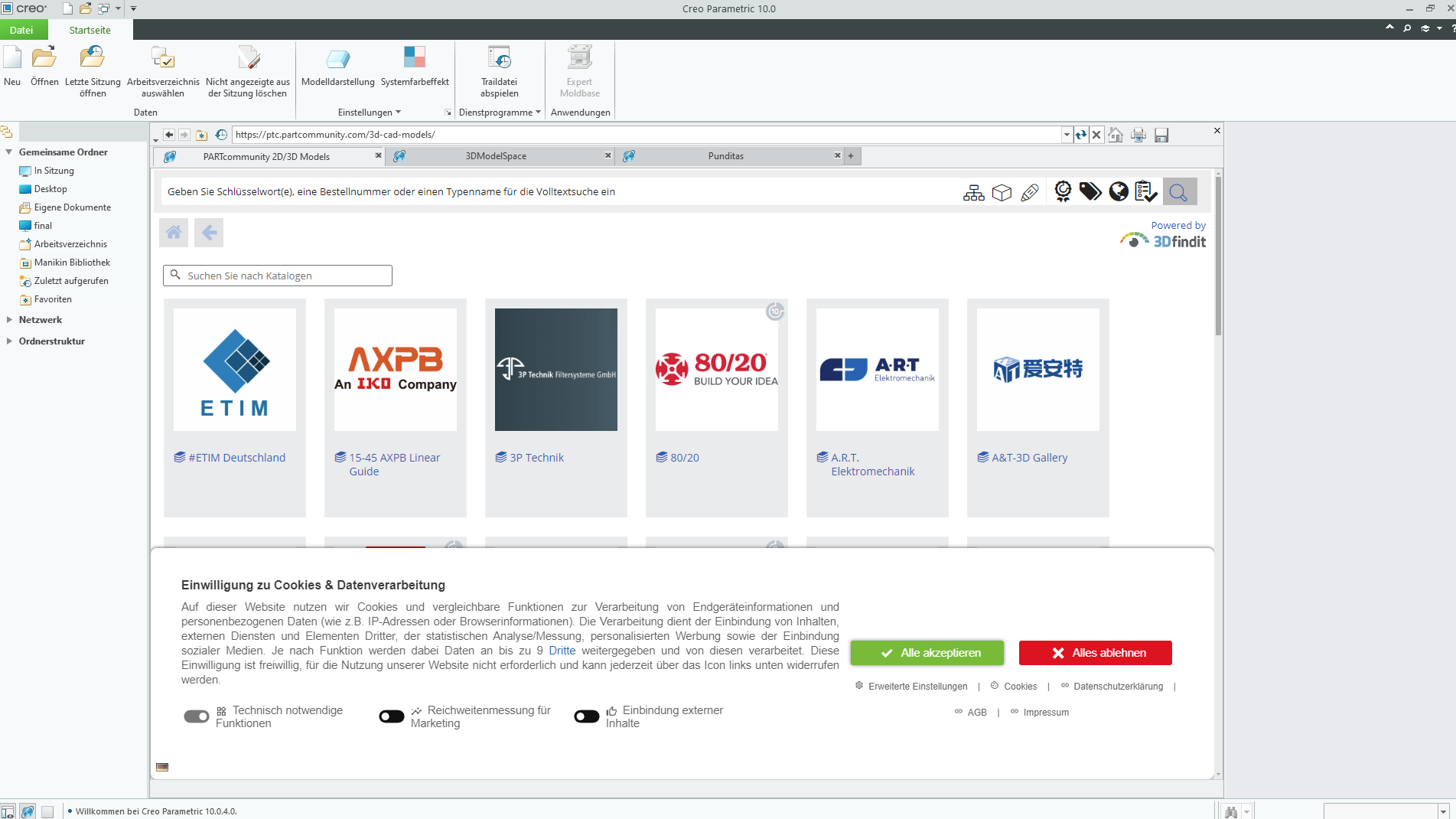Go forward in embedded browser
Image resolution: width=1456 pixels, height=819 pixels.
click(184, 135)
